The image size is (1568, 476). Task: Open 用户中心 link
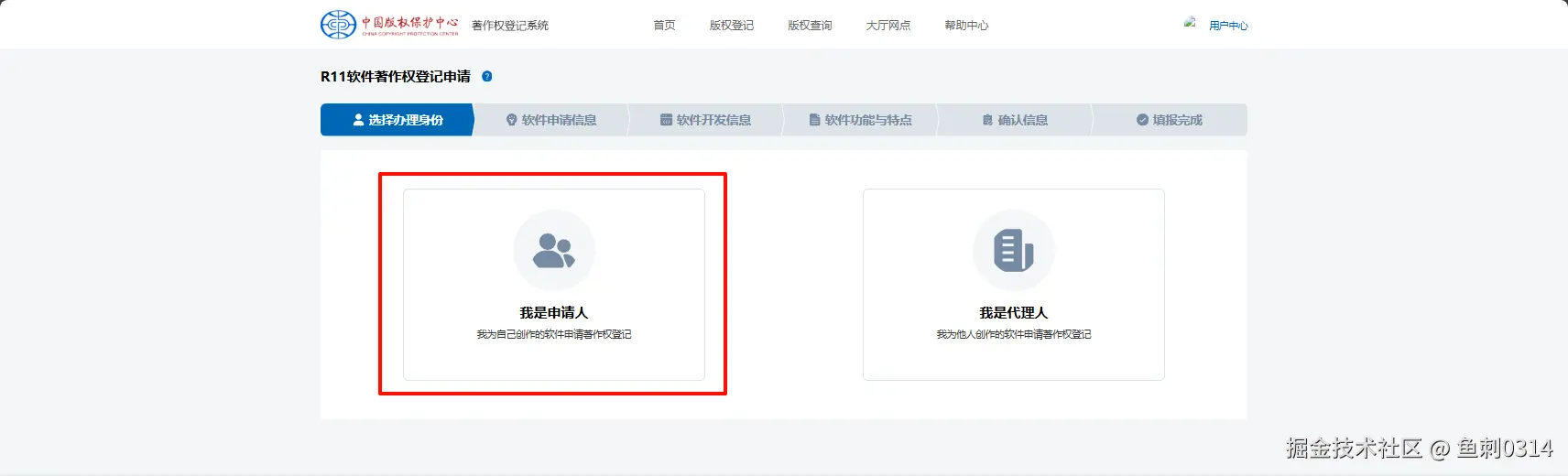[1228, 26]
